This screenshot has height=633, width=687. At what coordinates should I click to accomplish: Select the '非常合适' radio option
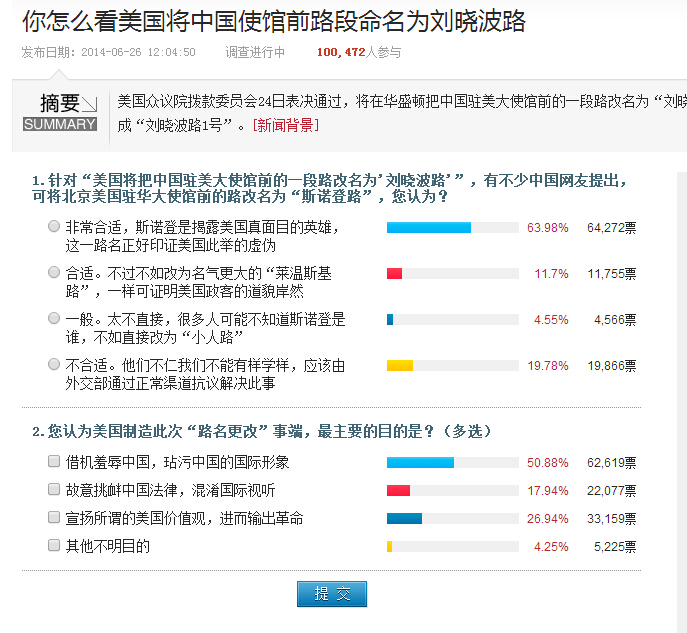54,227
